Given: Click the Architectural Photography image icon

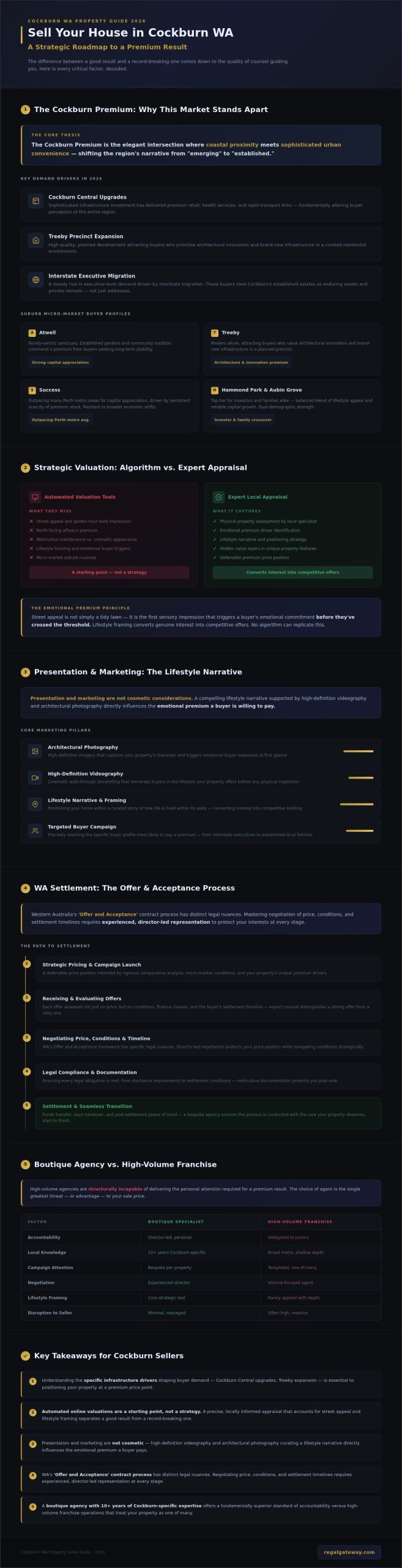Looking at the screenshot, I should (35, 751).
